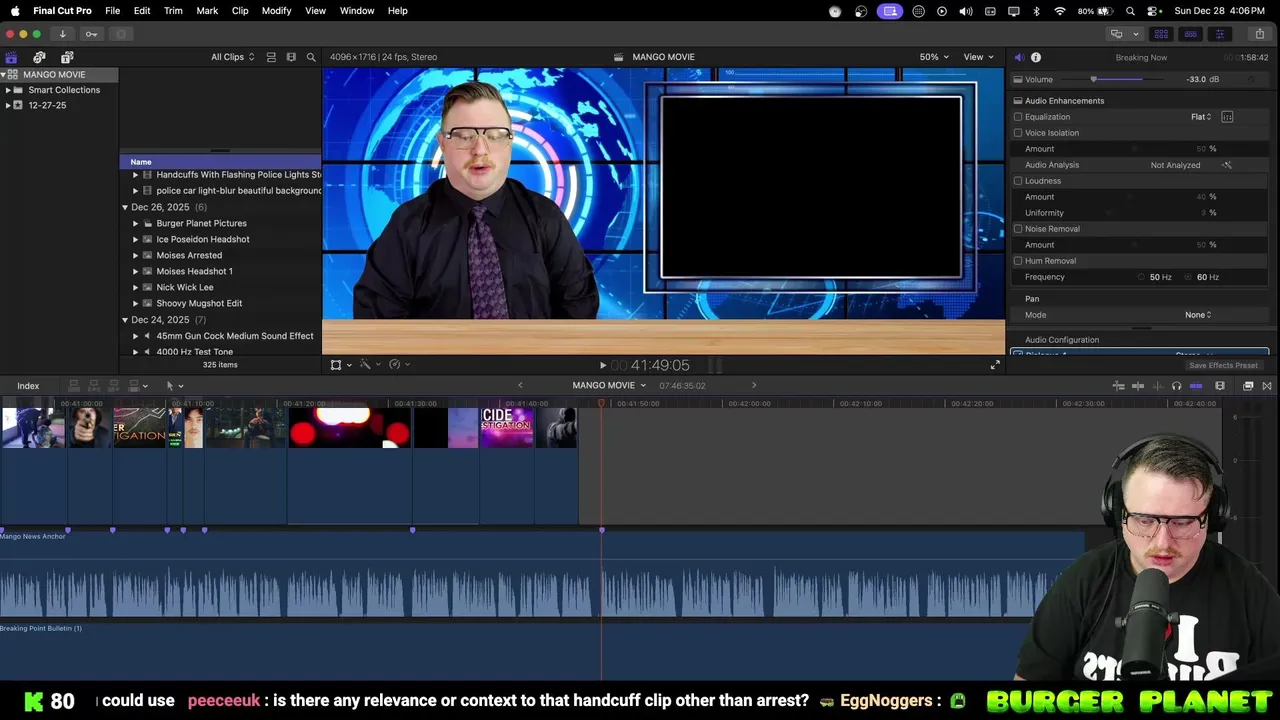Play the viewer with the play button

tap(602, 366)
